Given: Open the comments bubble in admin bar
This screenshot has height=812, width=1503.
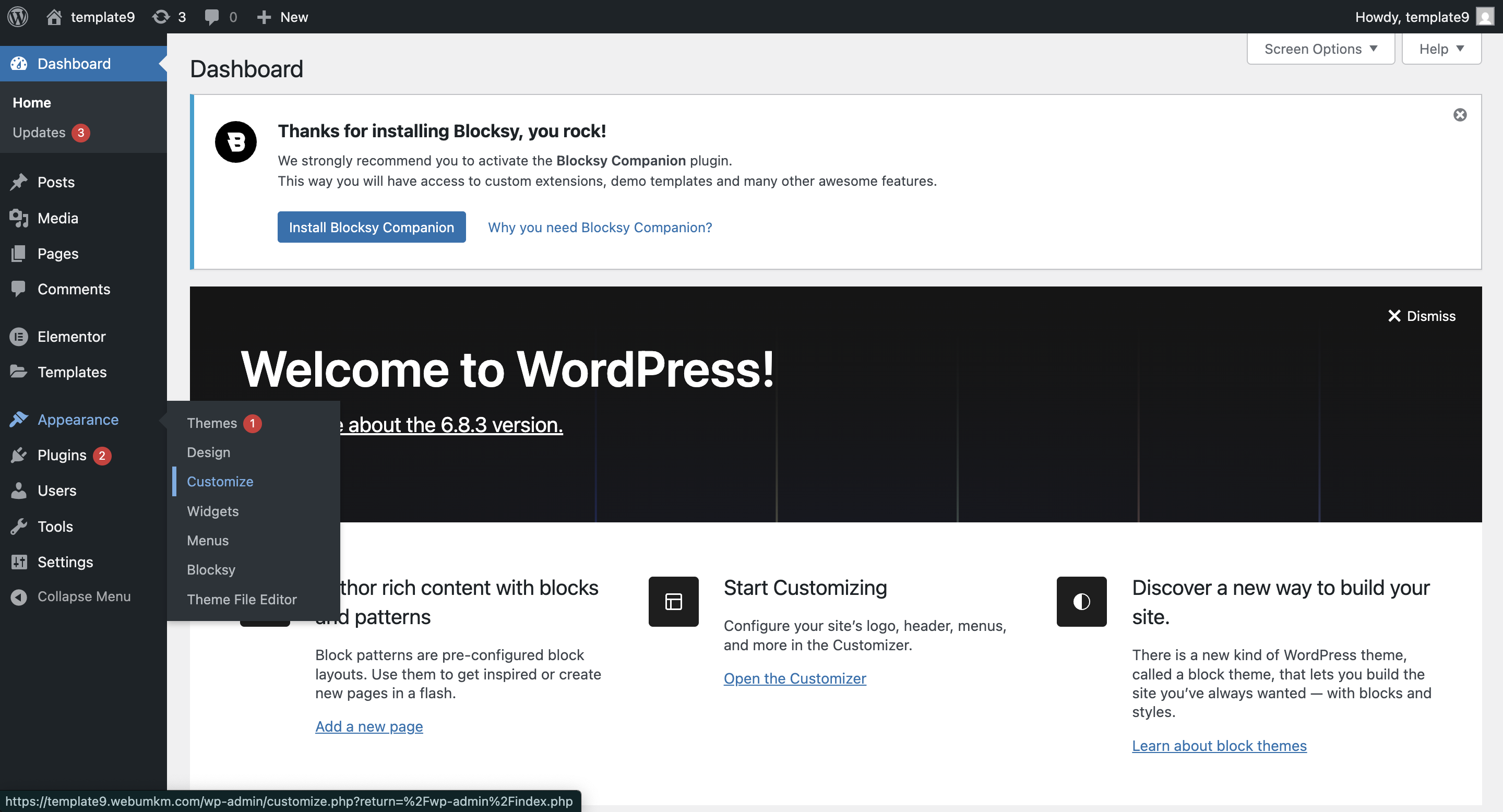Looking at the screenshot, I should (x=211, y=16).
